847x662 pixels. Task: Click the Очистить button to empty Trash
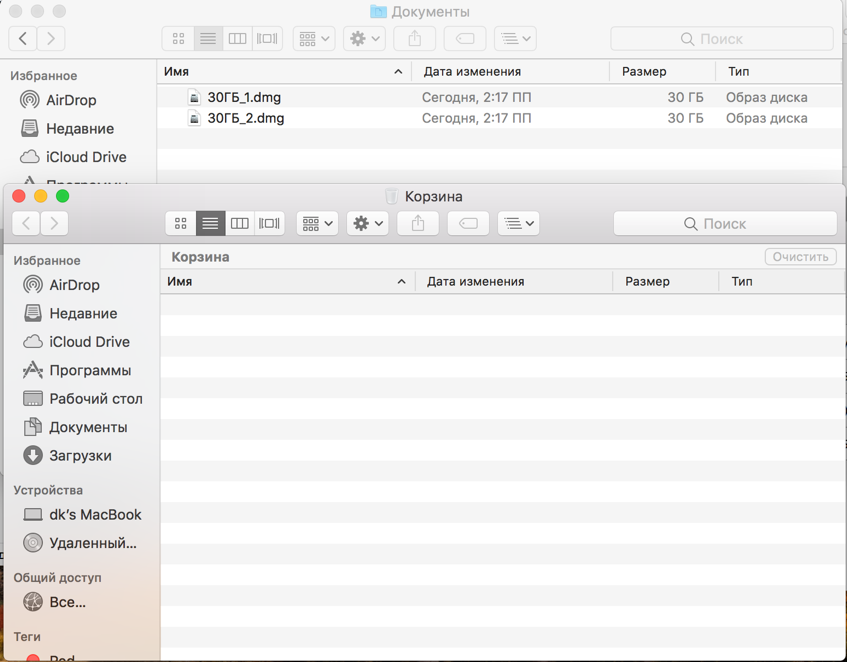[x=801, y=257]
